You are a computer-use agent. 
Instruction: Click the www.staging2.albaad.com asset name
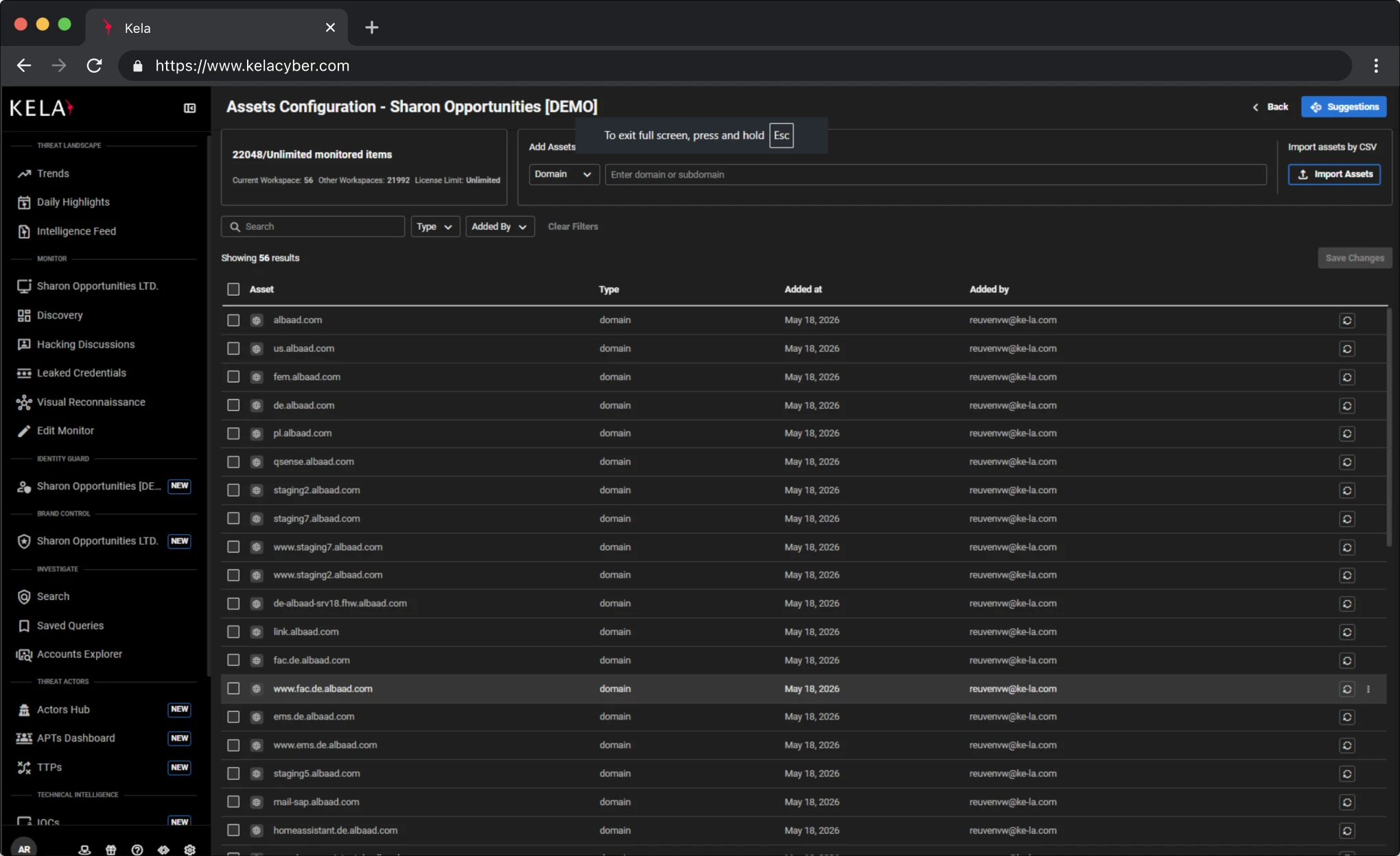click(x=327, y=575)
